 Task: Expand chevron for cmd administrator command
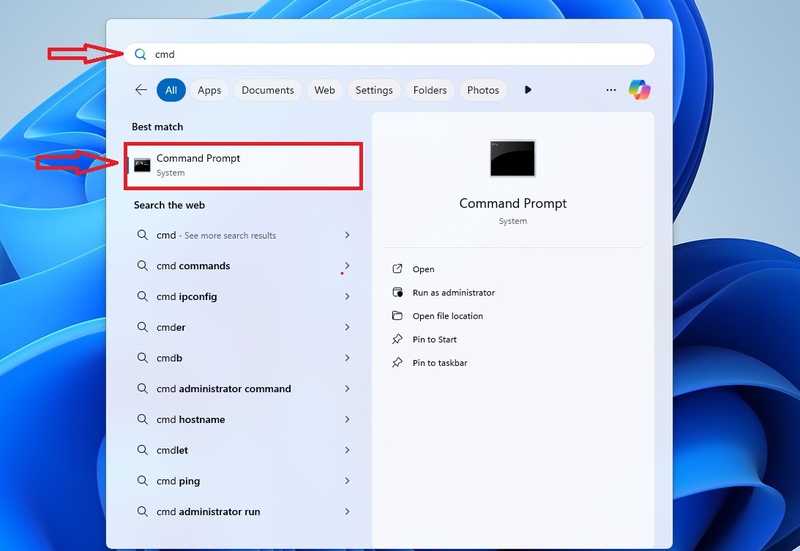pos(347,389)
